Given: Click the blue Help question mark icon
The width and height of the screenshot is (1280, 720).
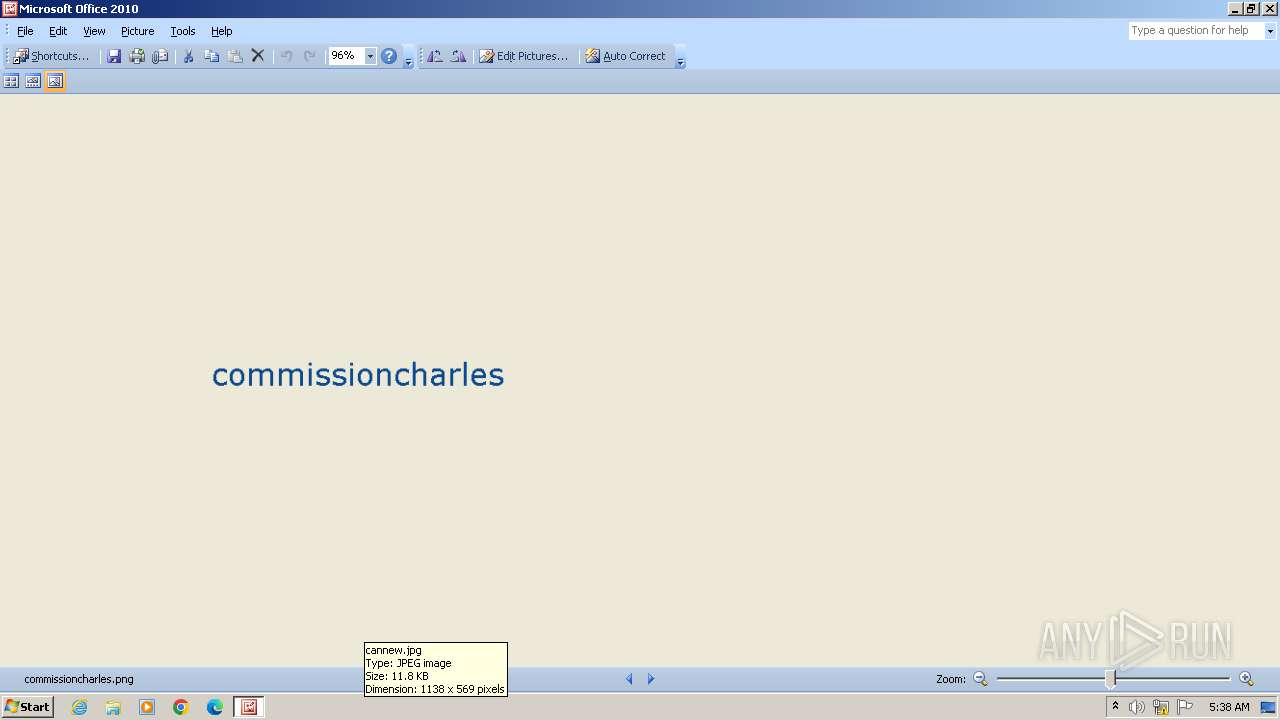Looking at the screenshot, I should pos(389,56).
